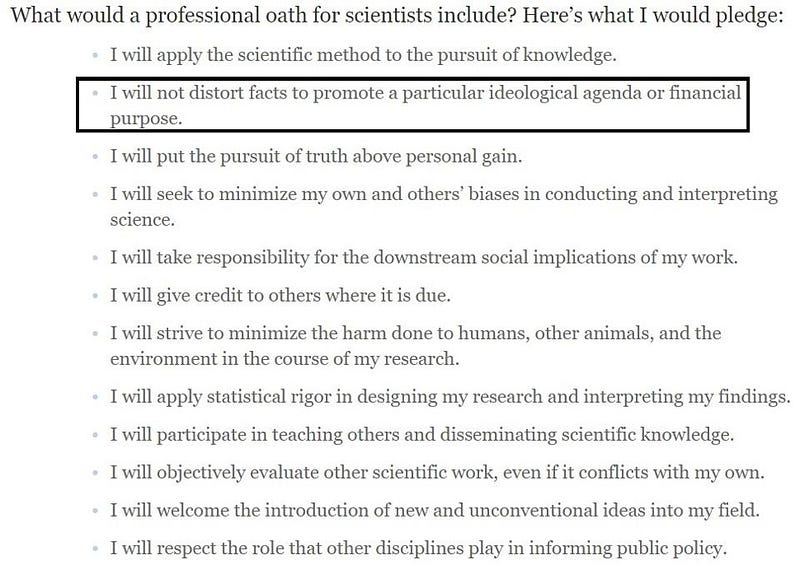Click the pledge respecting other disciplines
800x565 pixels.
pyautogui.click(x=418, y=548)
